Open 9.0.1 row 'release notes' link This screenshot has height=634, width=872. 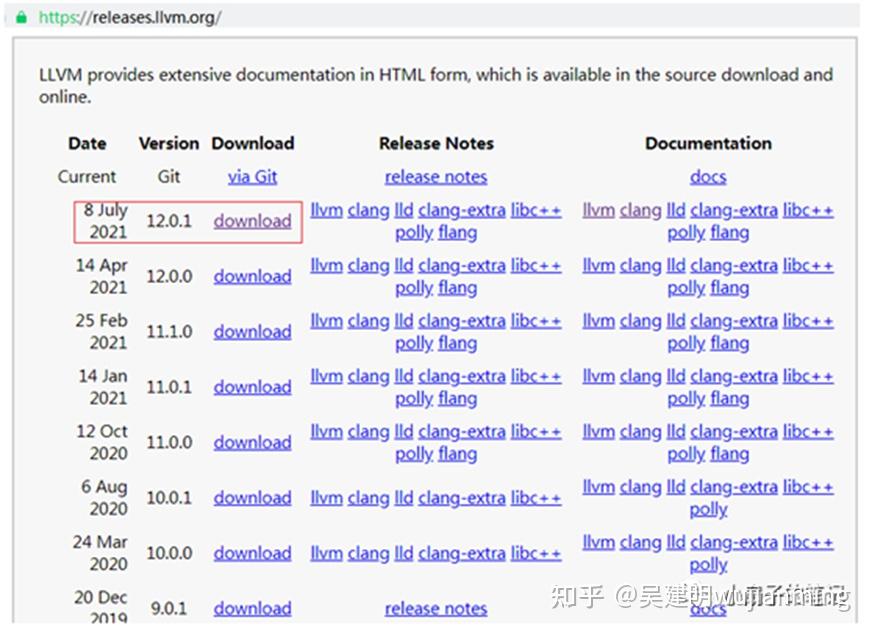436,608
